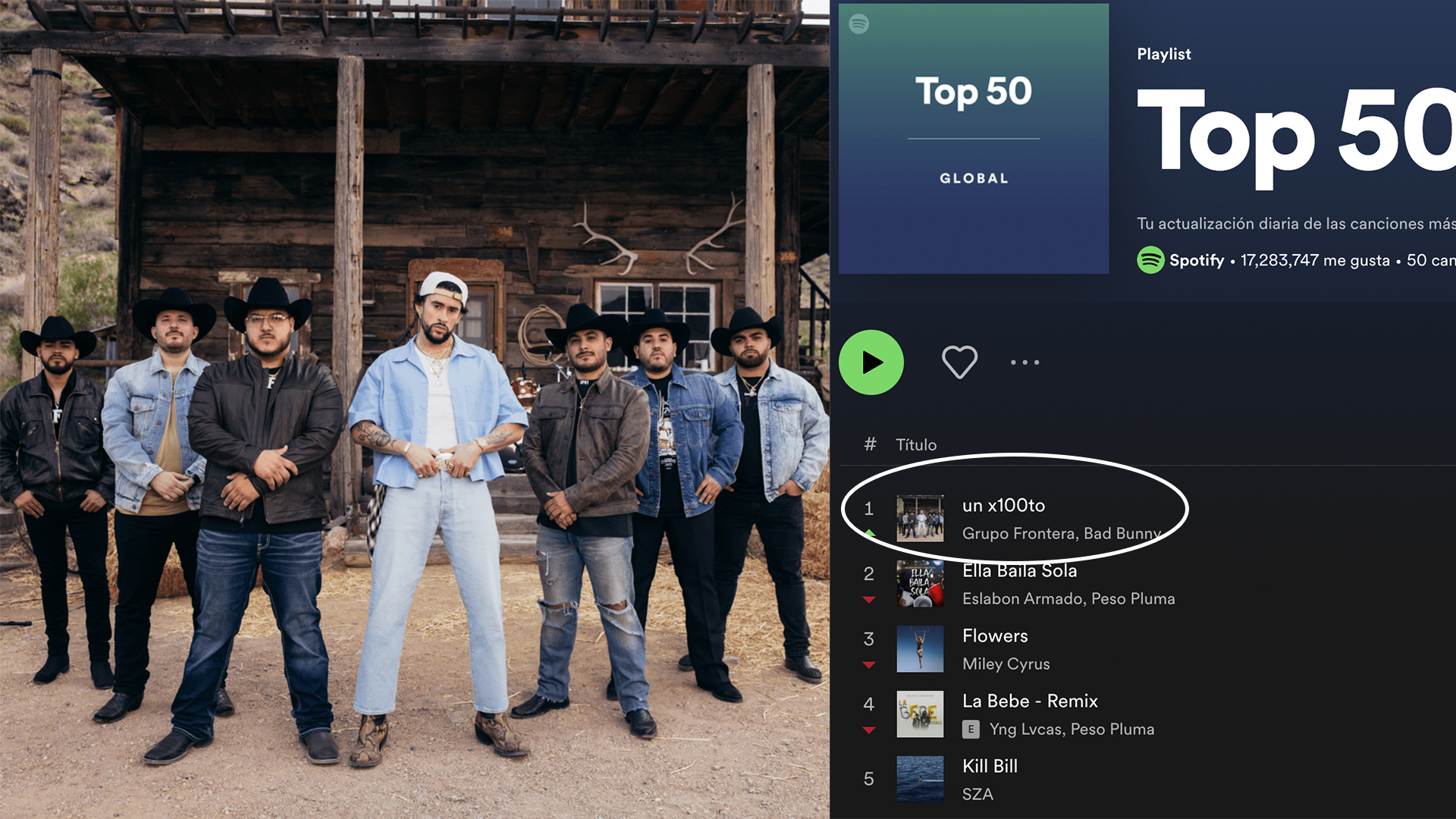This screenshot has height=819, width=1456.
Task: Select the track title Ella Baila Sola
Action: pyautogui.click(x=1019, y=571)
